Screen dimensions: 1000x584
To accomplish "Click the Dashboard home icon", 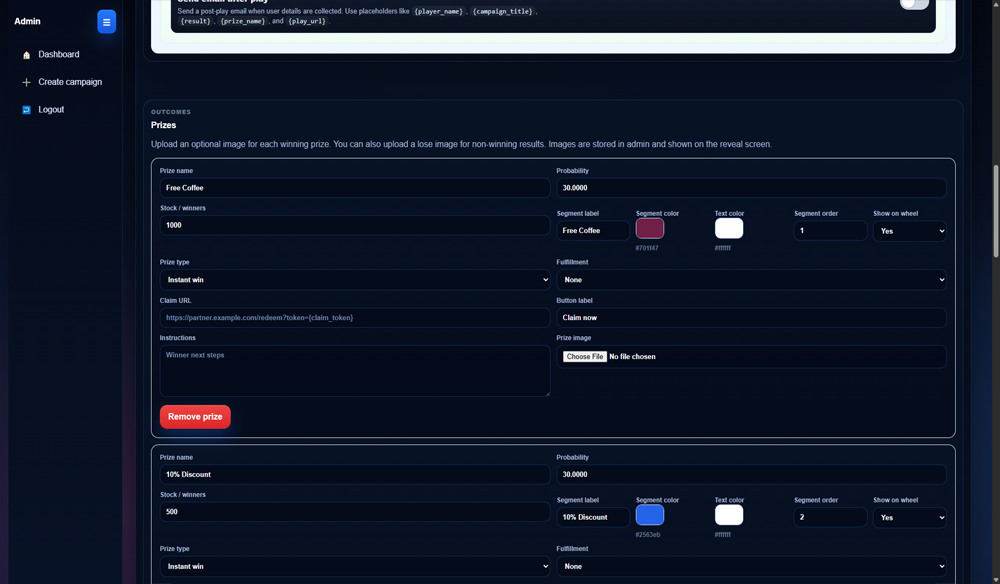I will click(x=26, y=55).
